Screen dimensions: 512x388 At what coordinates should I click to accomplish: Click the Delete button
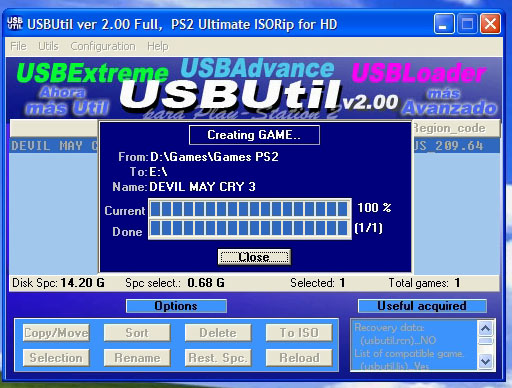point(218,333)
